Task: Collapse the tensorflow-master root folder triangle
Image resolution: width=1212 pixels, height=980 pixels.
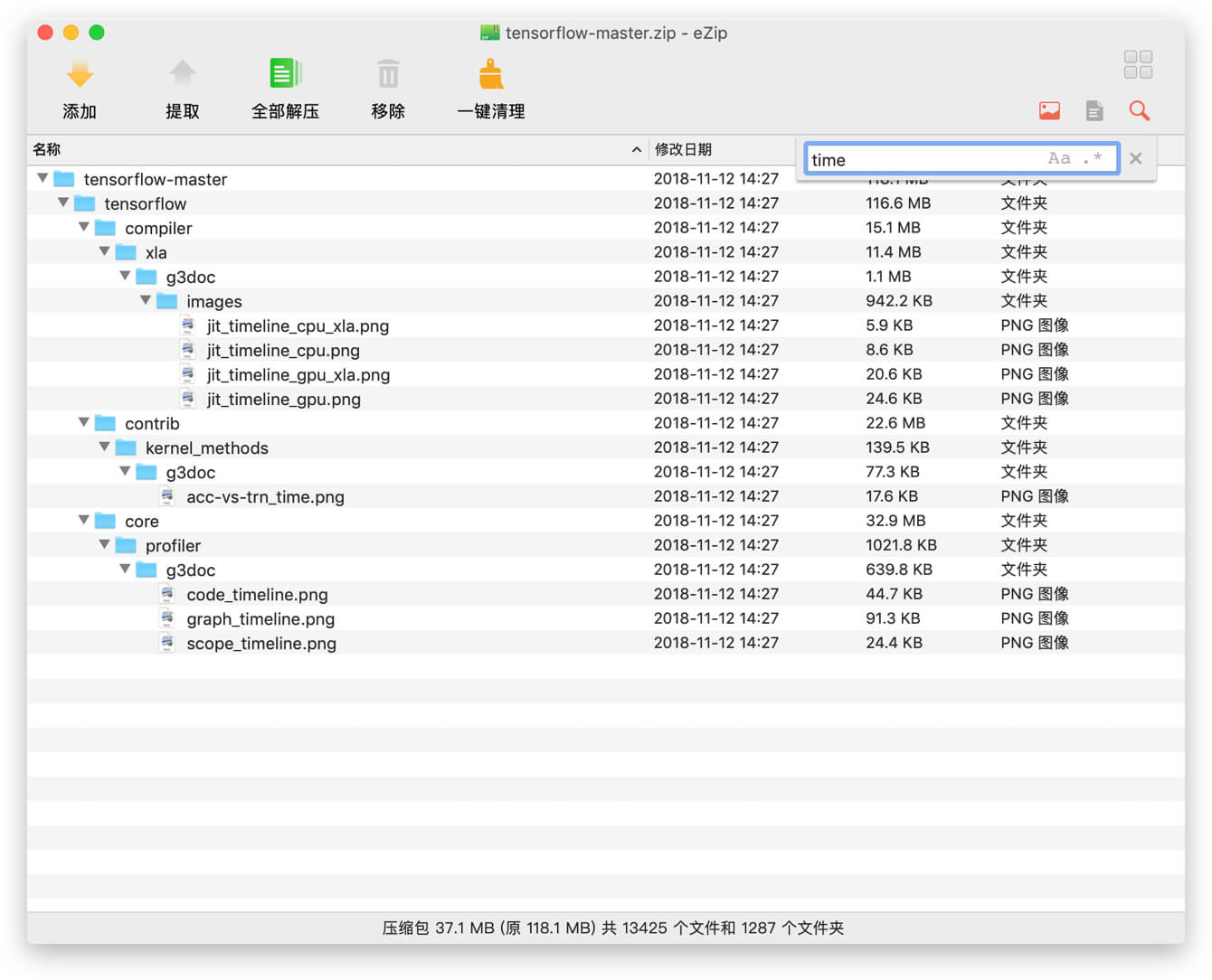Action: [x=42, y=178]
